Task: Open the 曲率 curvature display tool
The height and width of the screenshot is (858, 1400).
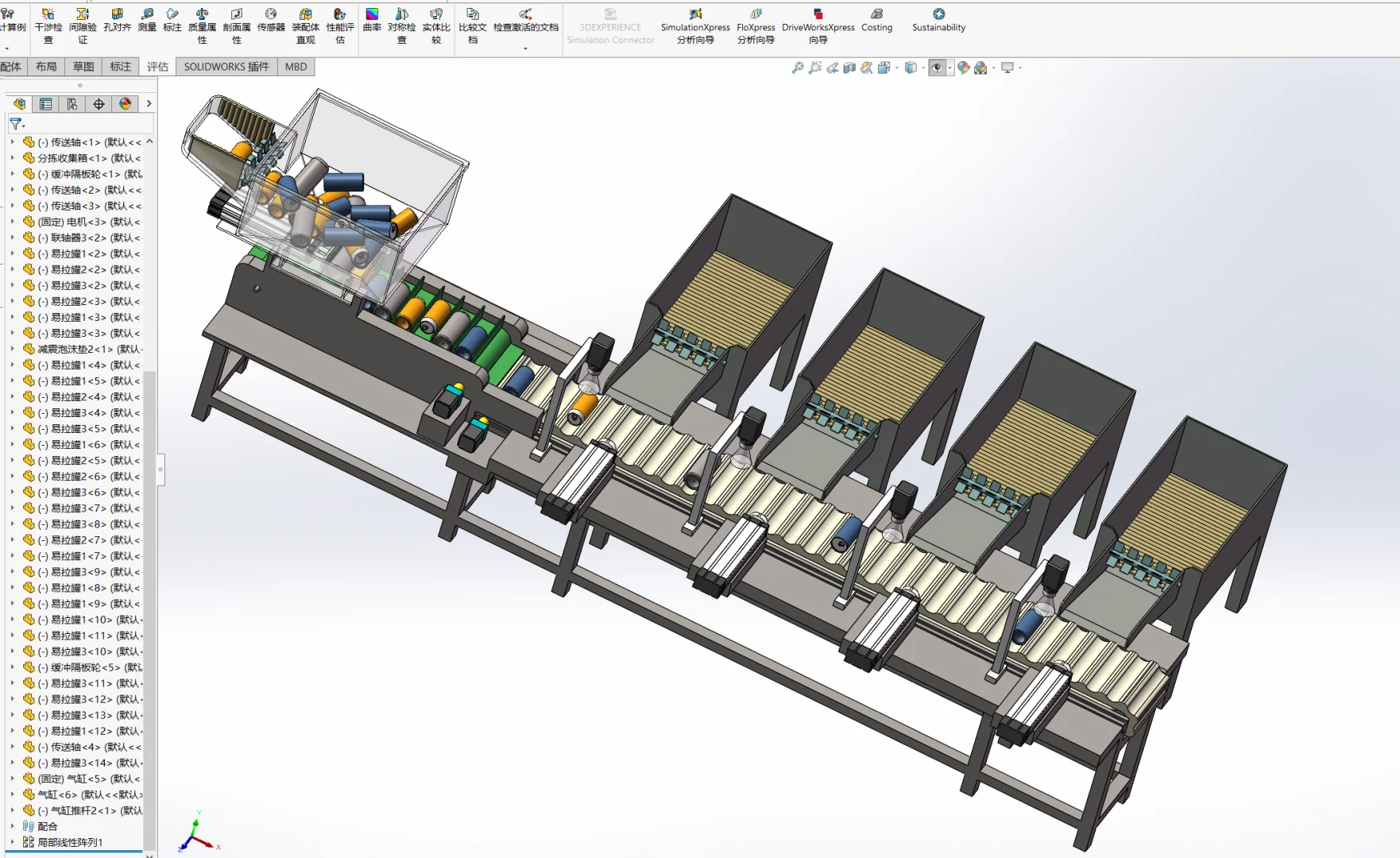Action: tap(372, 20)
